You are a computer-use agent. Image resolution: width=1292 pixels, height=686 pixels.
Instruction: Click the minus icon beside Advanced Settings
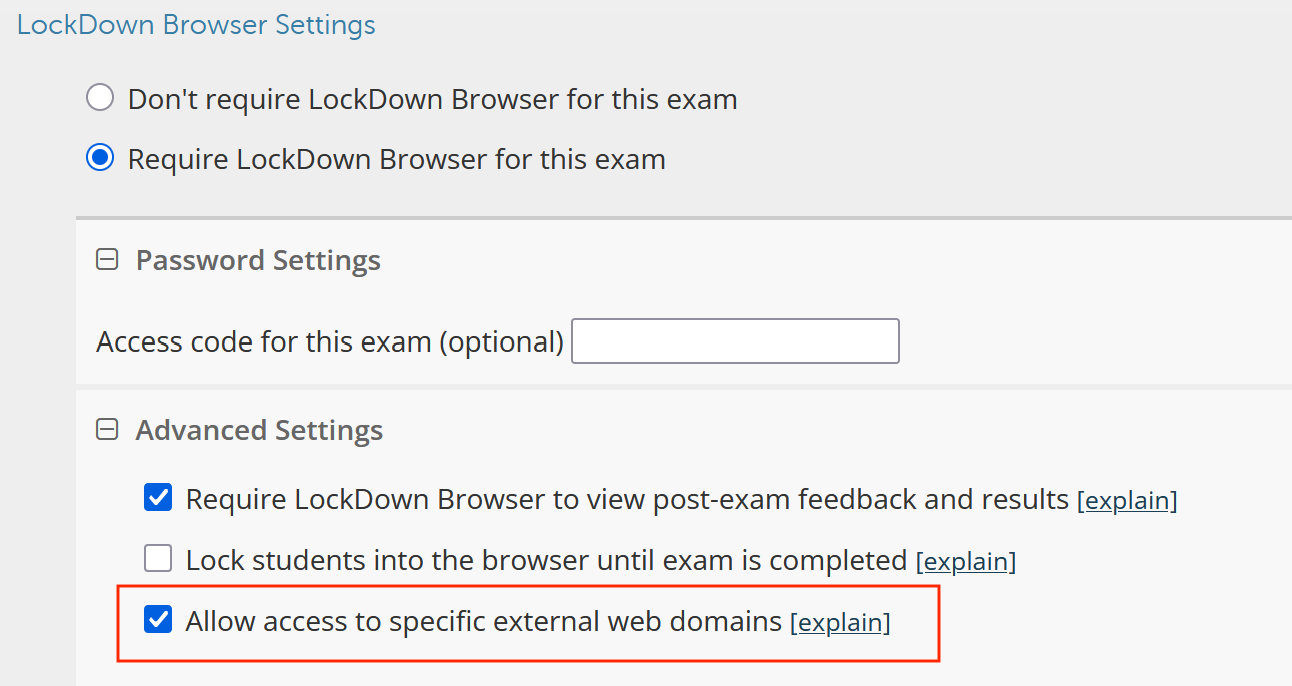click(x=106, y=429)
